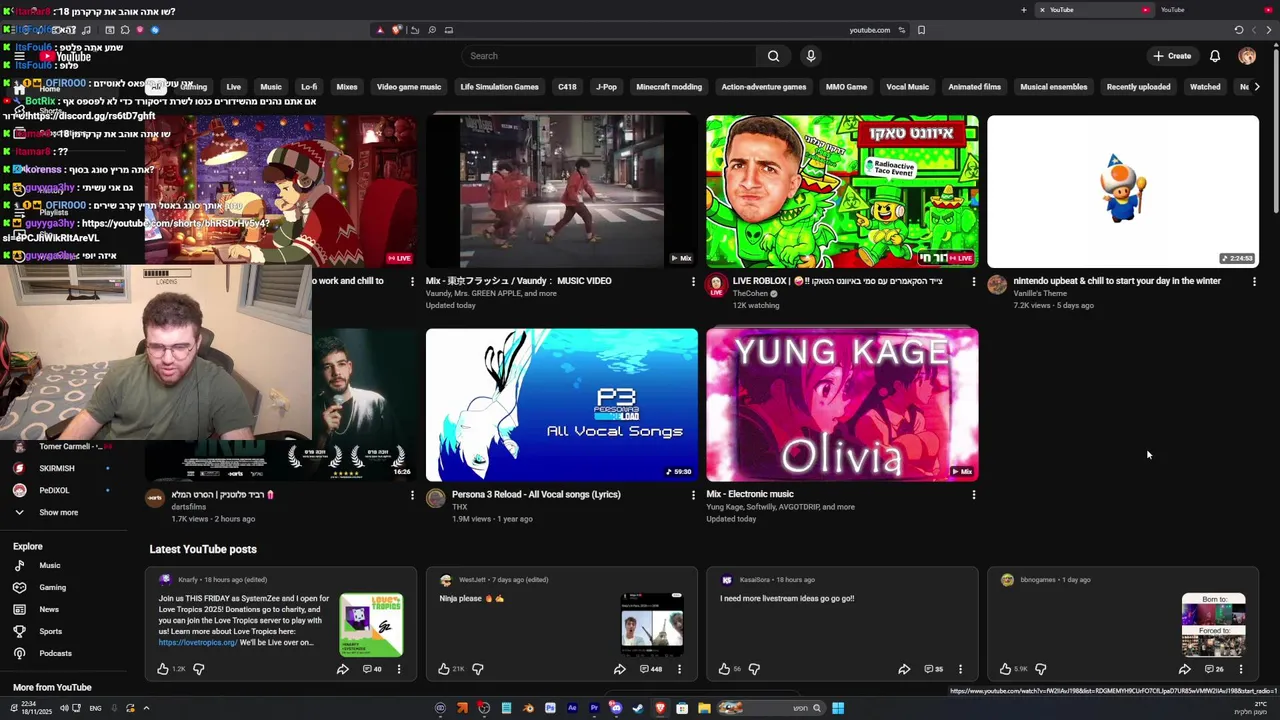Select the Lo-fi filter chip
1280x720 pixels.
tap(309, 87)
